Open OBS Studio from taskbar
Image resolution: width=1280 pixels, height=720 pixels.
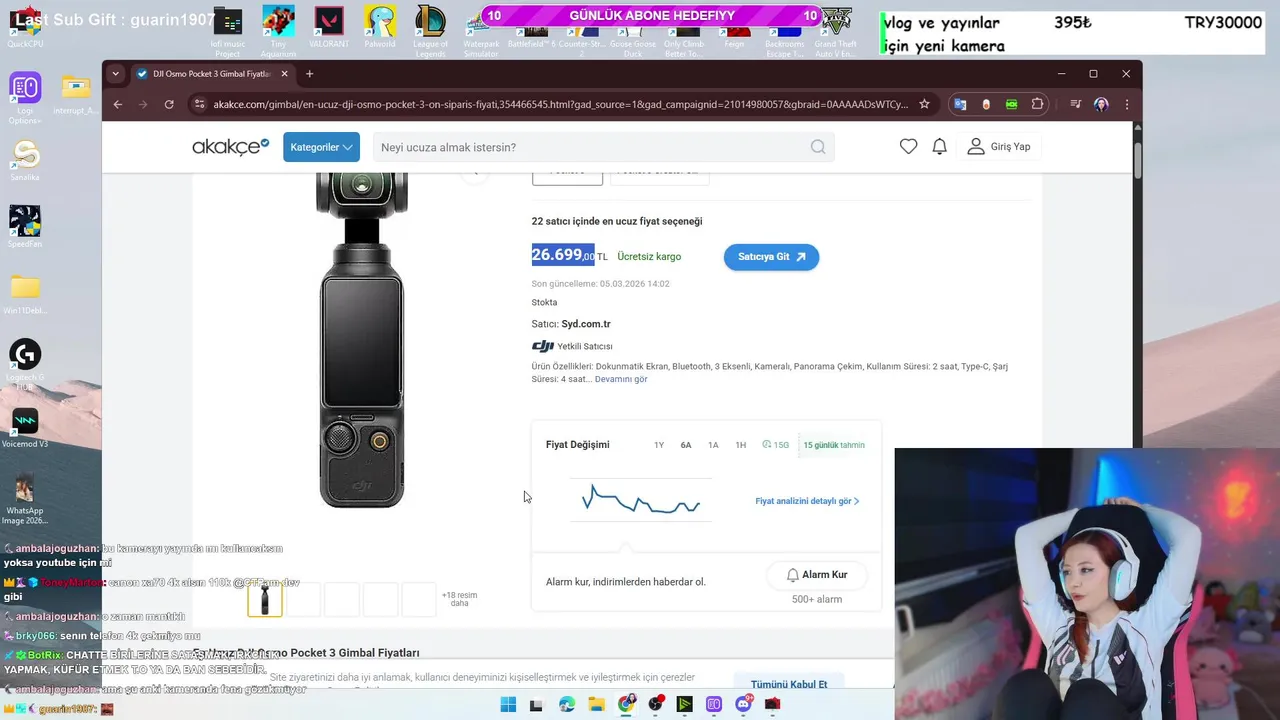656,705
